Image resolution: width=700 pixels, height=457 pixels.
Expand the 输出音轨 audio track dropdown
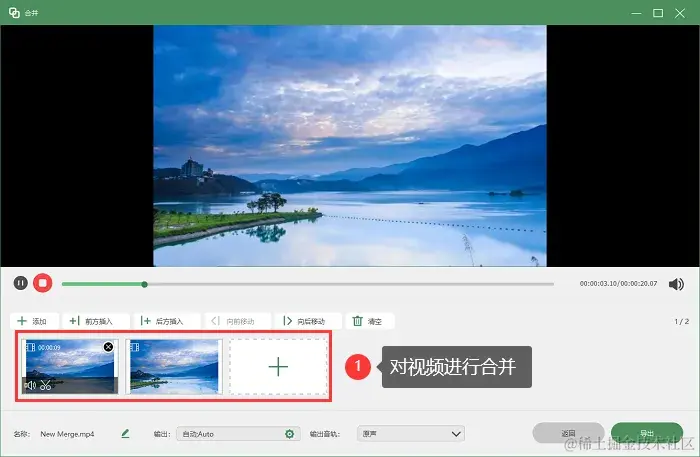click(411, 434)
